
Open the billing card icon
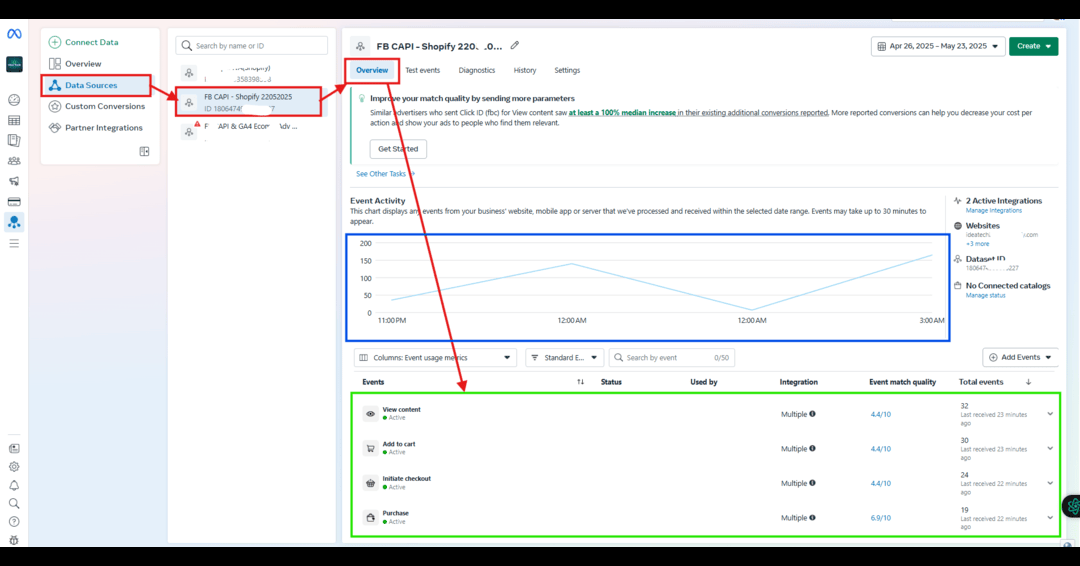click(x=14, y=202)
